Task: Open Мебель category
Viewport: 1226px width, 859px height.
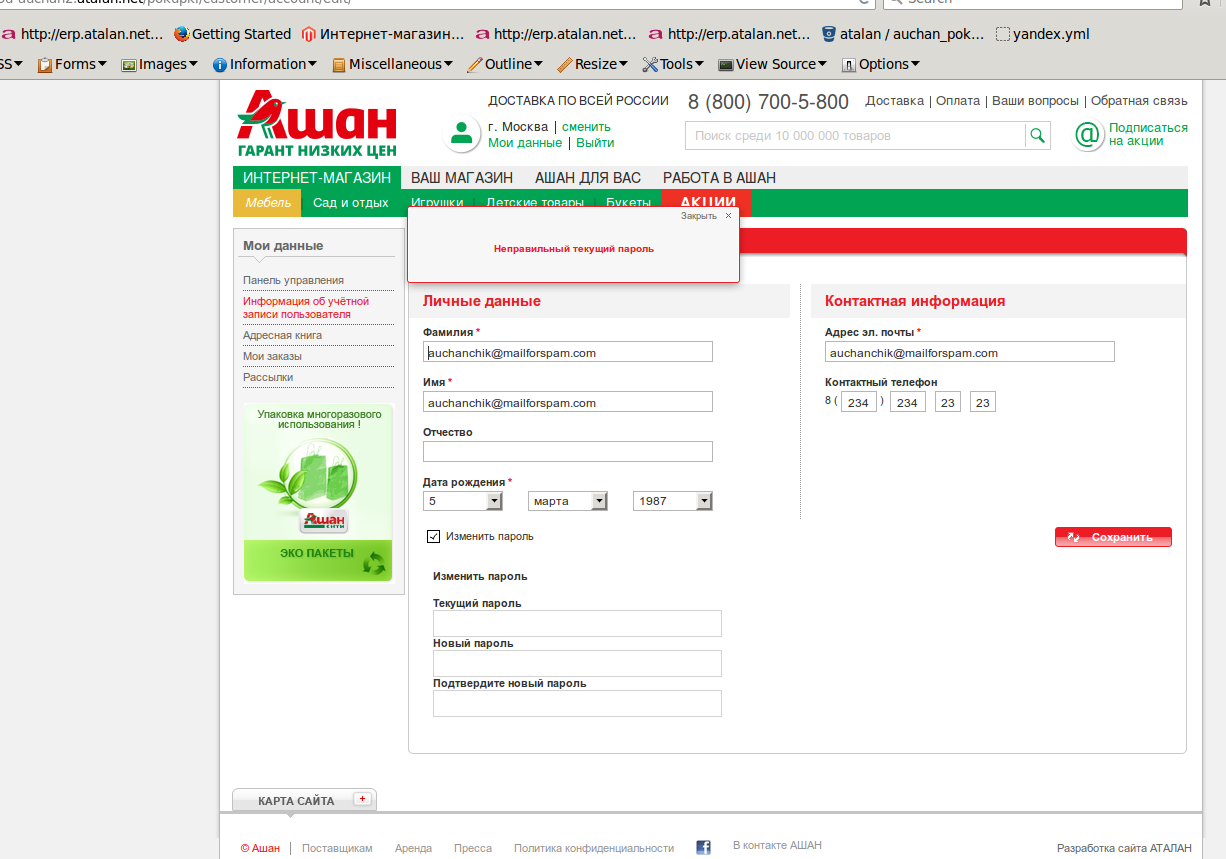Action: [x=267, y=203]
